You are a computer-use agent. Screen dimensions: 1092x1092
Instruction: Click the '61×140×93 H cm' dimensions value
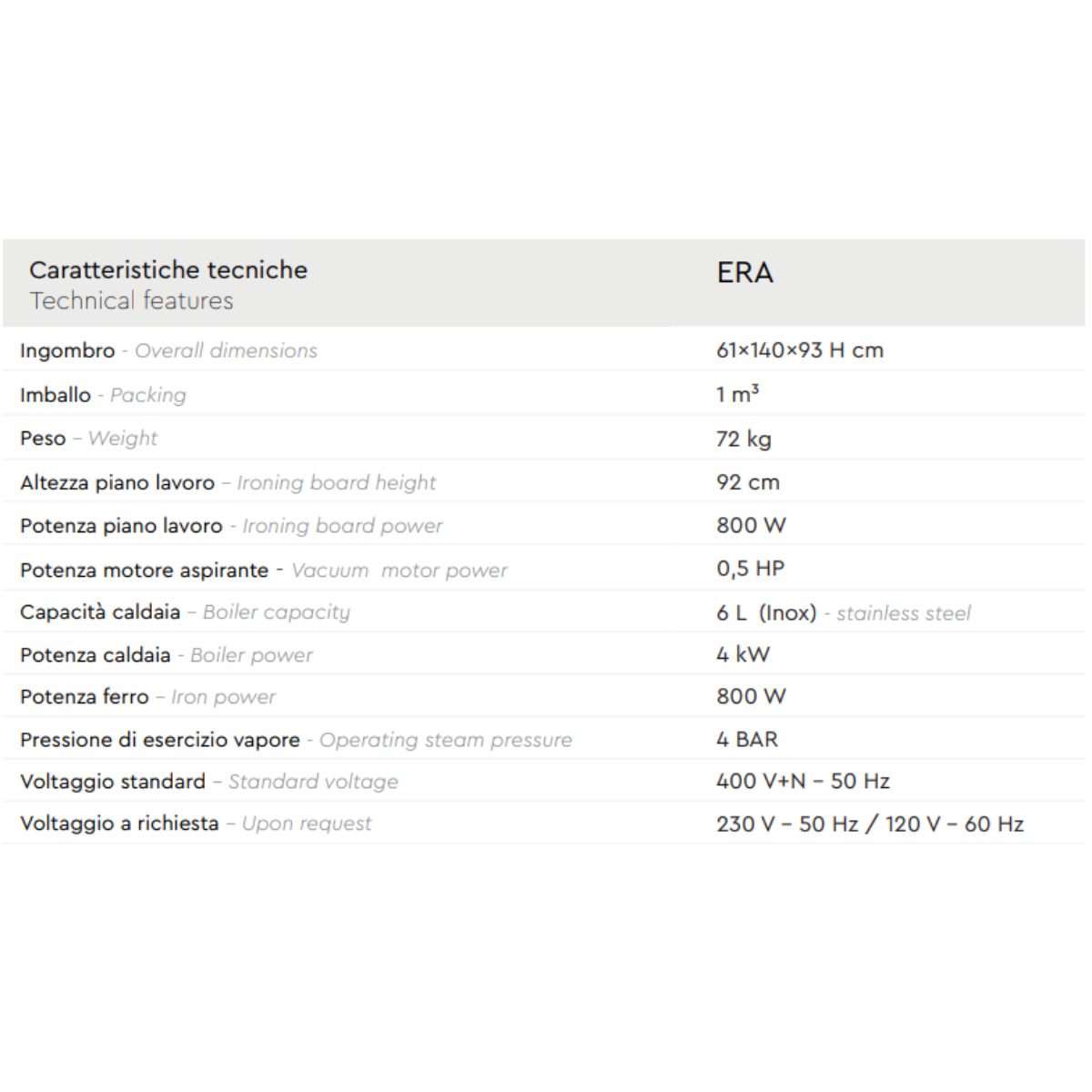[x=799, y=350]
